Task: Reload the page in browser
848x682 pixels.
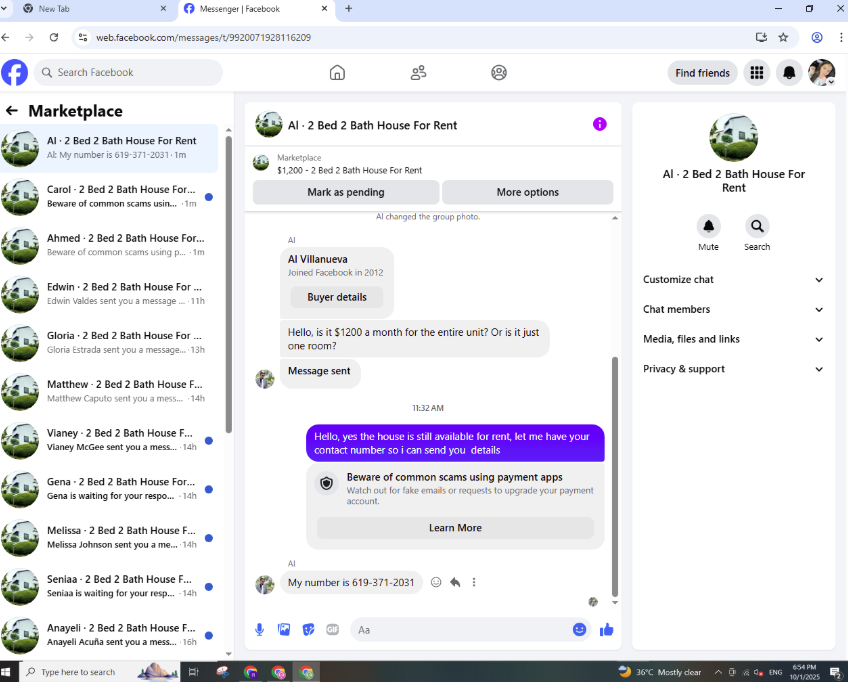Action: pyautogui.click(x=54, y=37)
